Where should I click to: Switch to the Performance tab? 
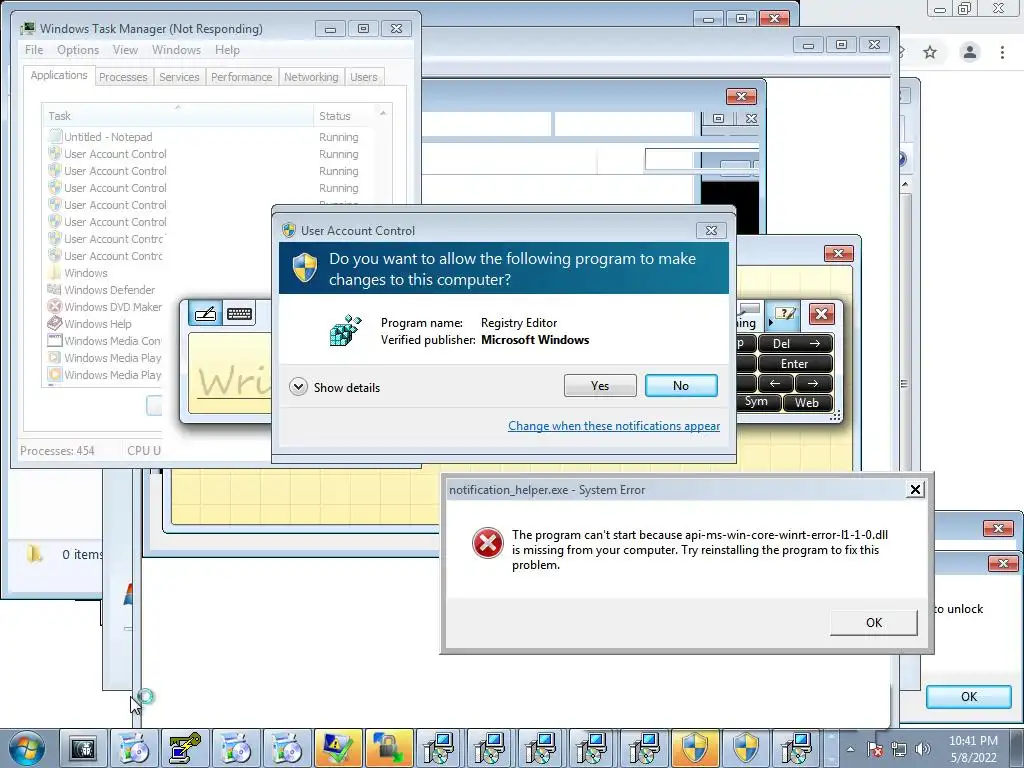[x=242, y=77]
